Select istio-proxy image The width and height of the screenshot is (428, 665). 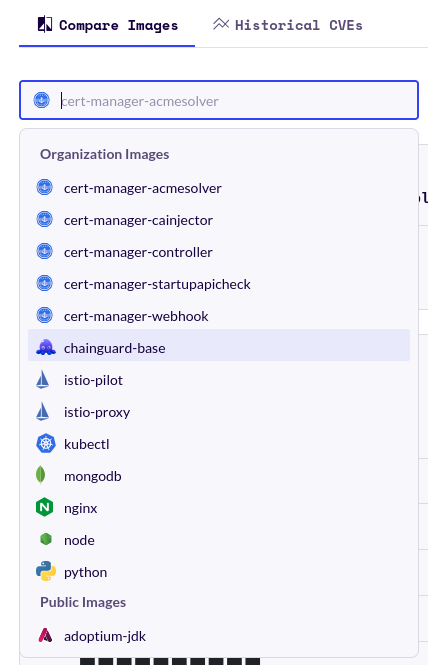click(219, 412)
